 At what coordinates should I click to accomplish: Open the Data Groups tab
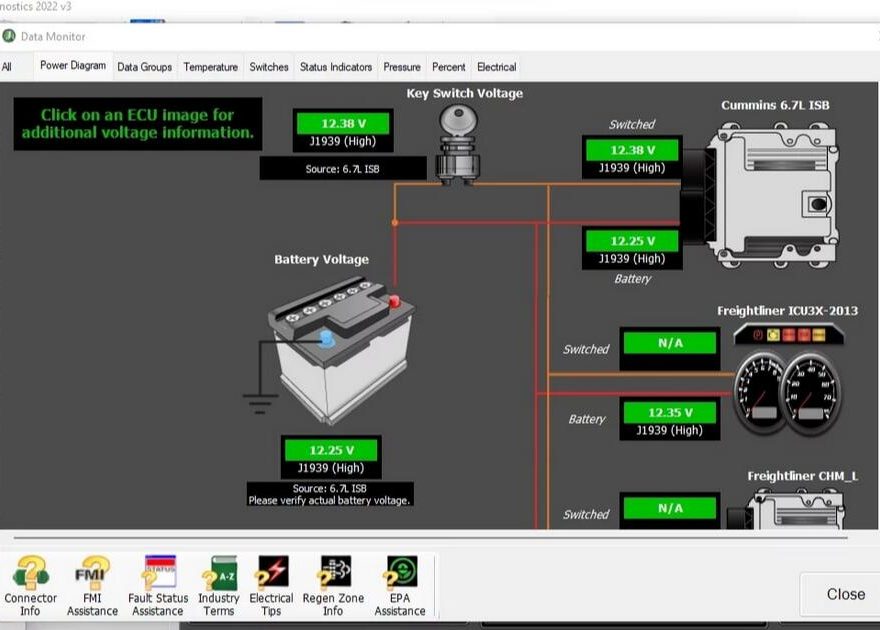pos(143,67)
